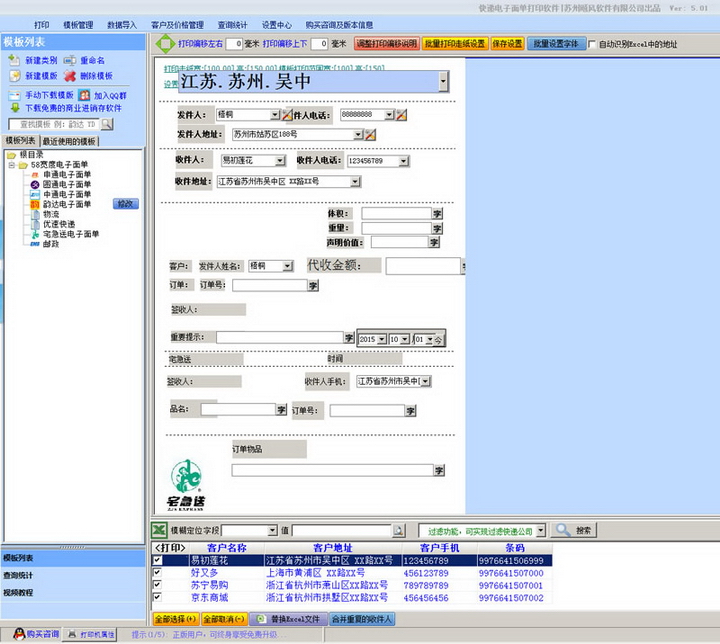Open the 数据导入 menu

[x=122, y=25]
